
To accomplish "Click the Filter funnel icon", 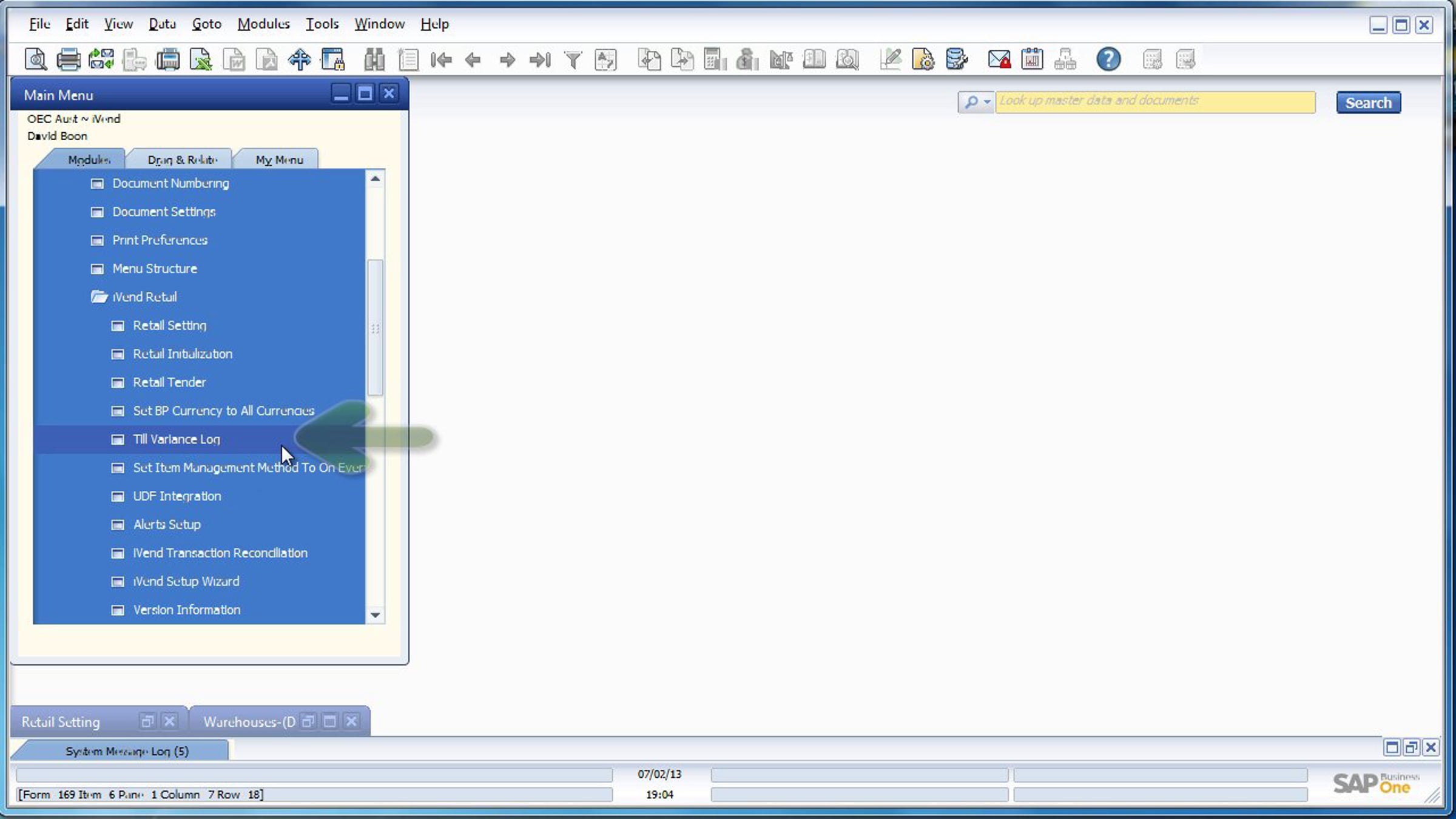I will click(x=573, y=59).
